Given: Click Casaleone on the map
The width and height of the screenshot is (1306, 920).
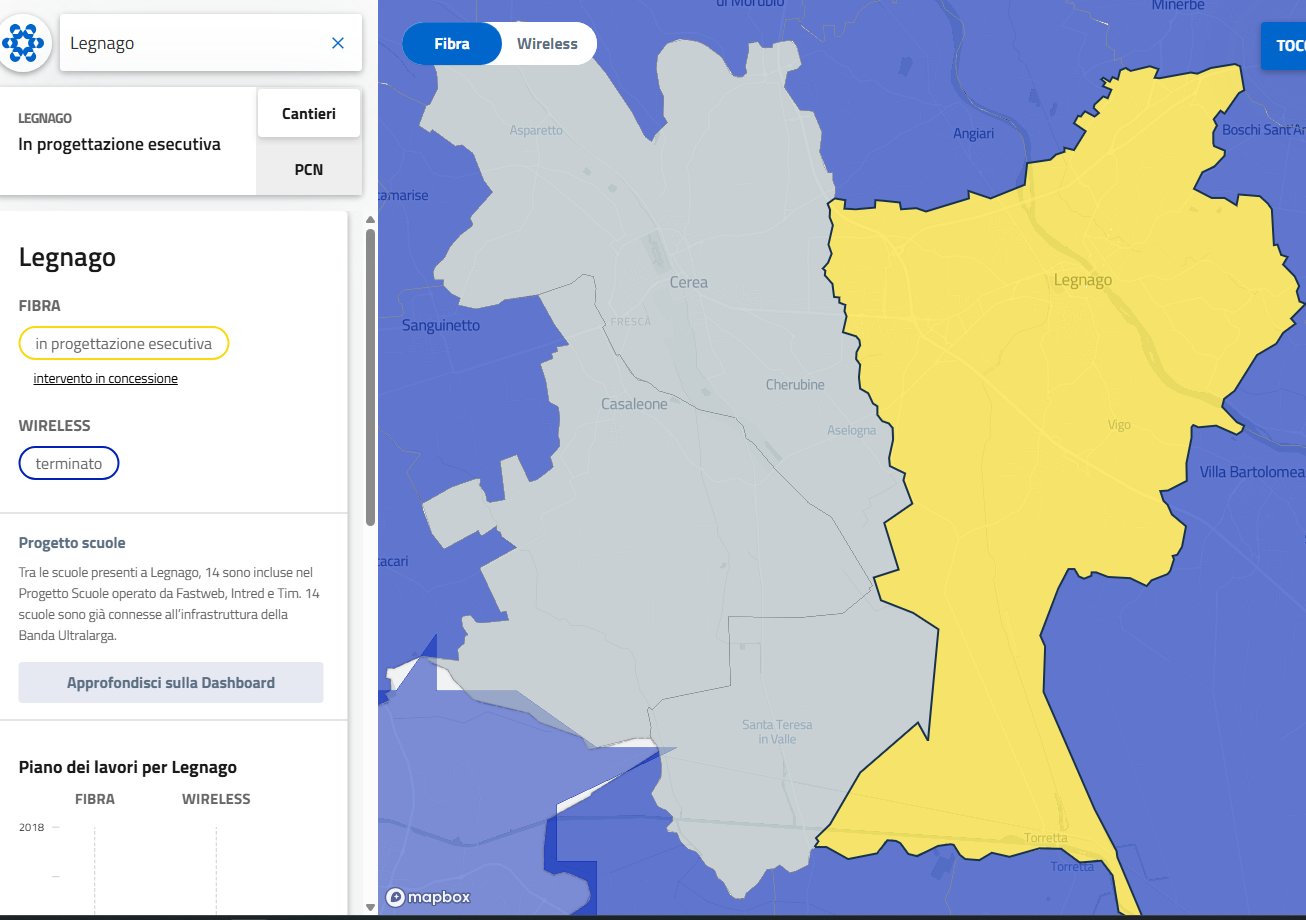Looking at the screenshot, I should coord(634,405).
